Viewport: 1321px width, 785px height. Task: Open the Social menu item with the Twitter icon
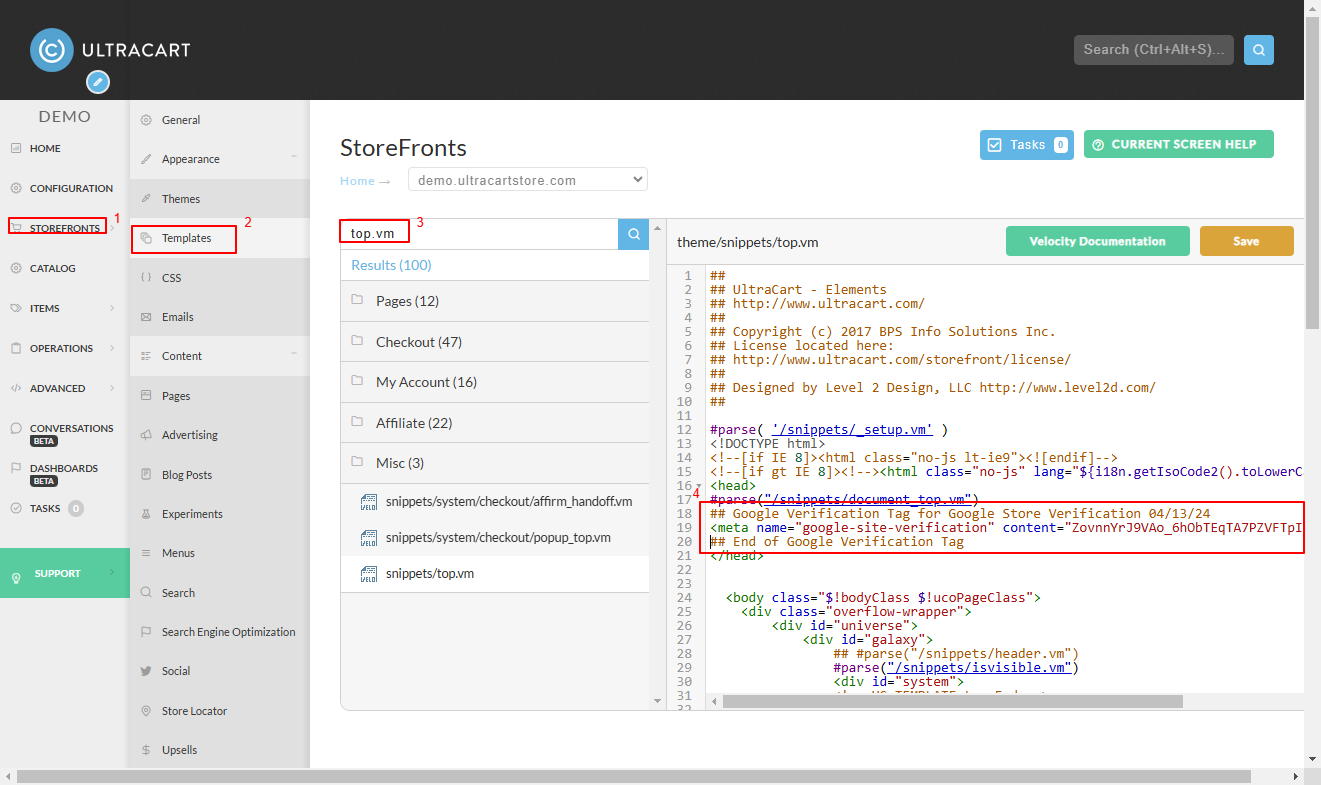point(146,671)
